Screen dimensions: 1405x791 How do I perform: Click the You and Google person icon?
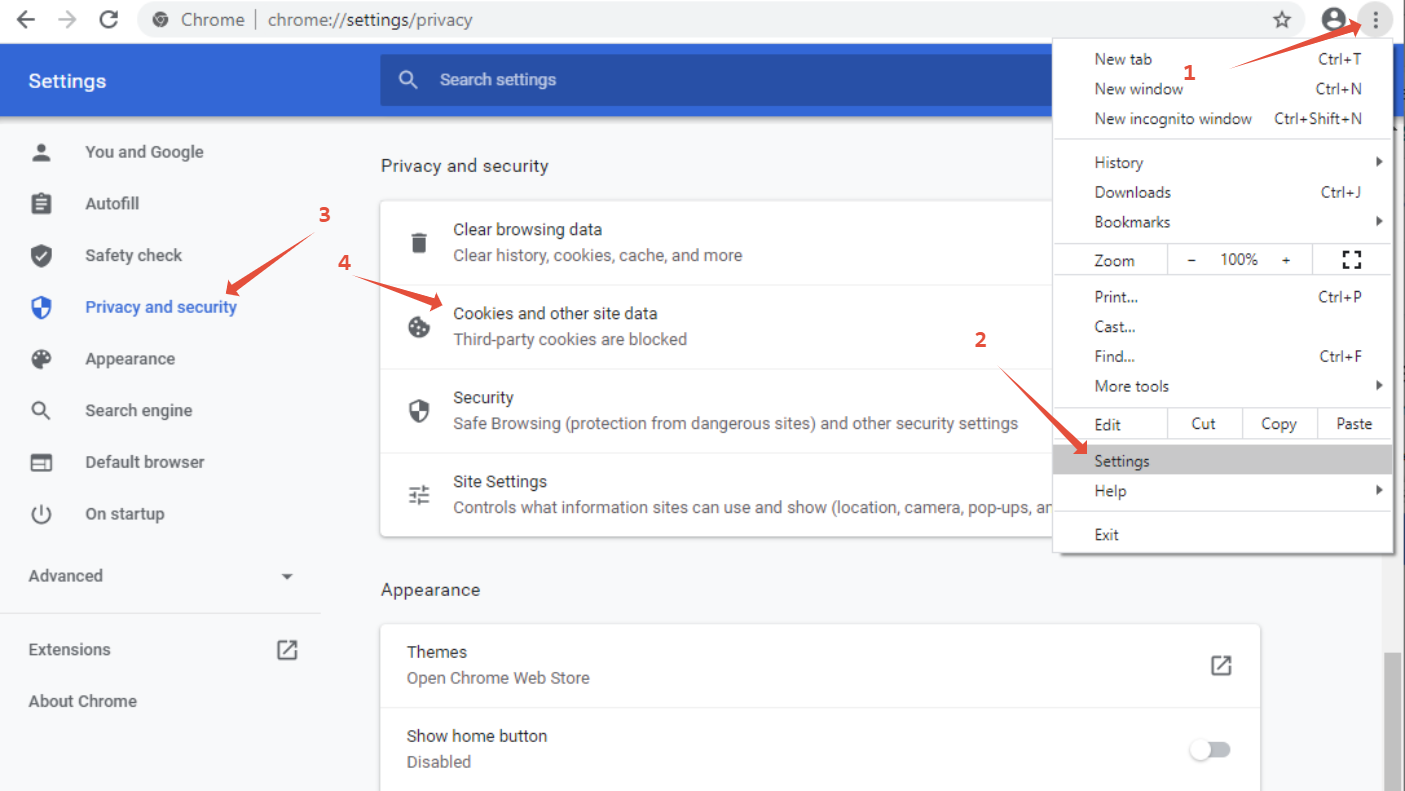pyautogui.click(x=41, y=152)
